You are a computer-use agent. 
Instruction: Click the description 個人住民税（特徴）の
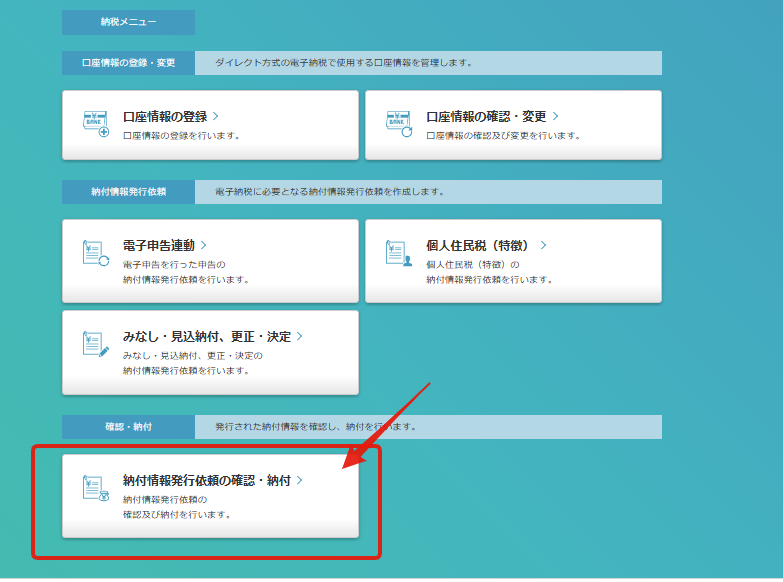pos(473,265)
